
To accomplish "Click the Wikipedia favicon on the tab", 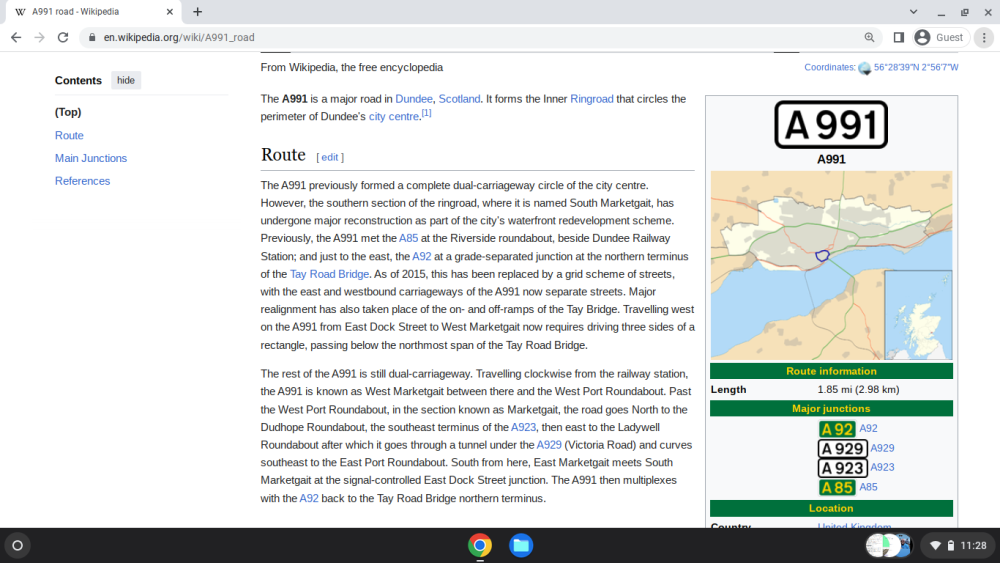I will (x=20, y=11).
